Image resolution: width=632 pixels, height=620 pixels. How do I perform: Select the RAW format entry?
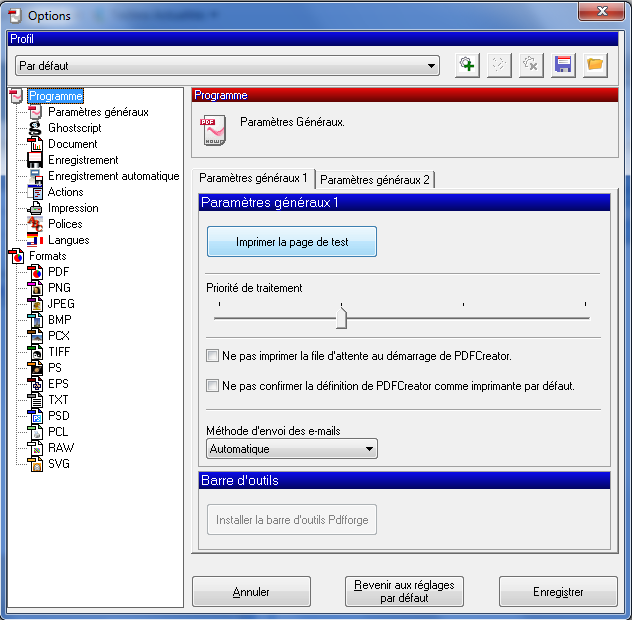pos(61,448)
